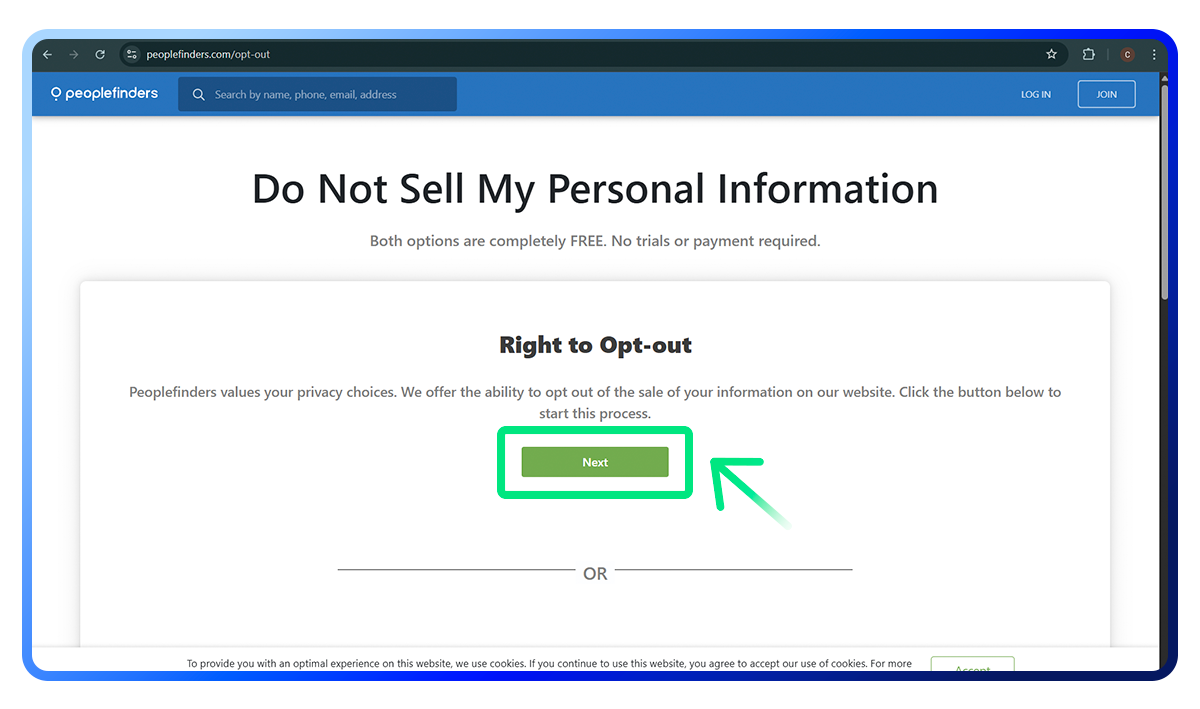Open site information settings in the address bar

[x=131, y=55]
